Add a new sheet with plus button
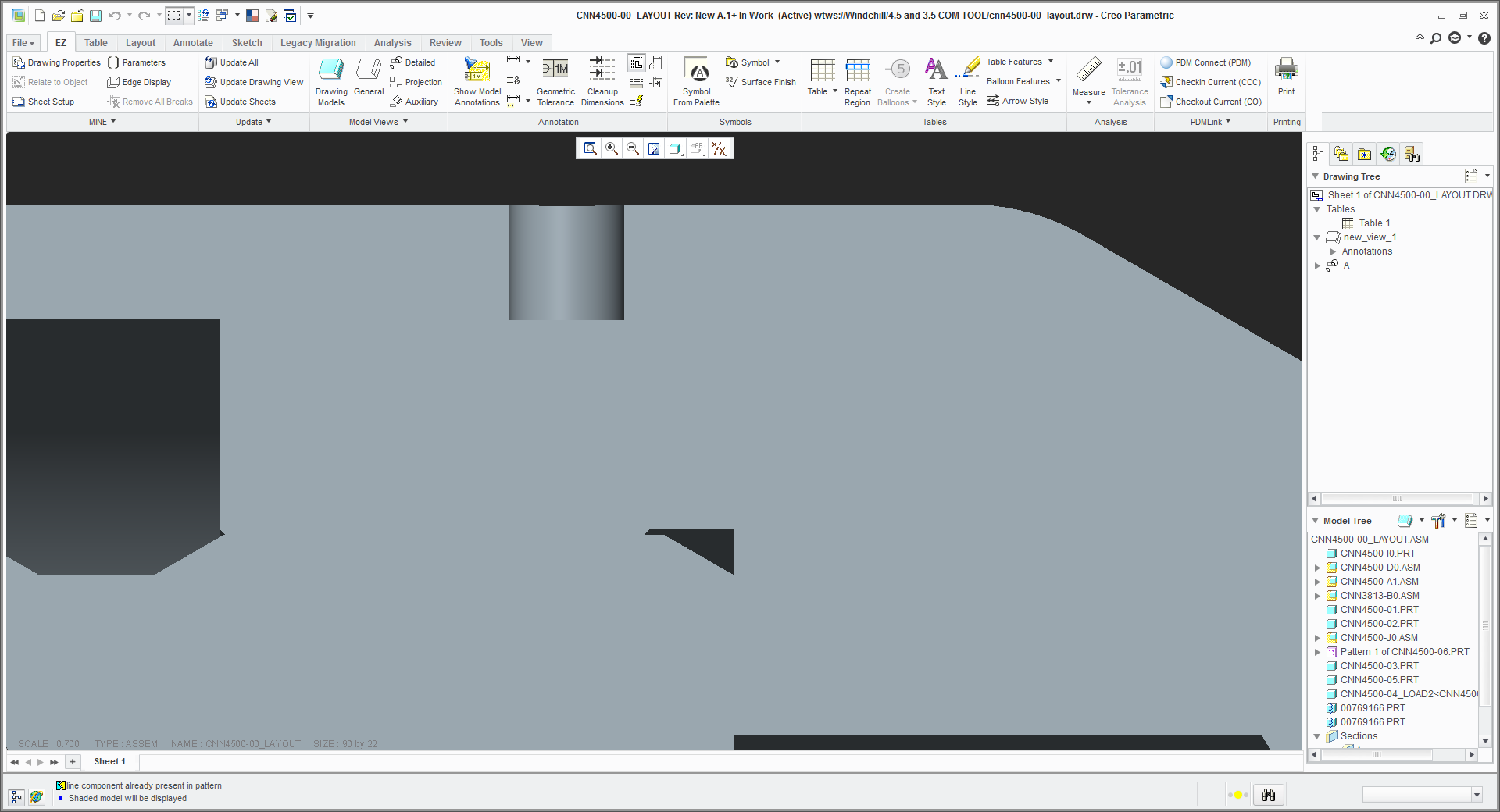This screenshot has width=1500, height=812. tap(73, 761)
